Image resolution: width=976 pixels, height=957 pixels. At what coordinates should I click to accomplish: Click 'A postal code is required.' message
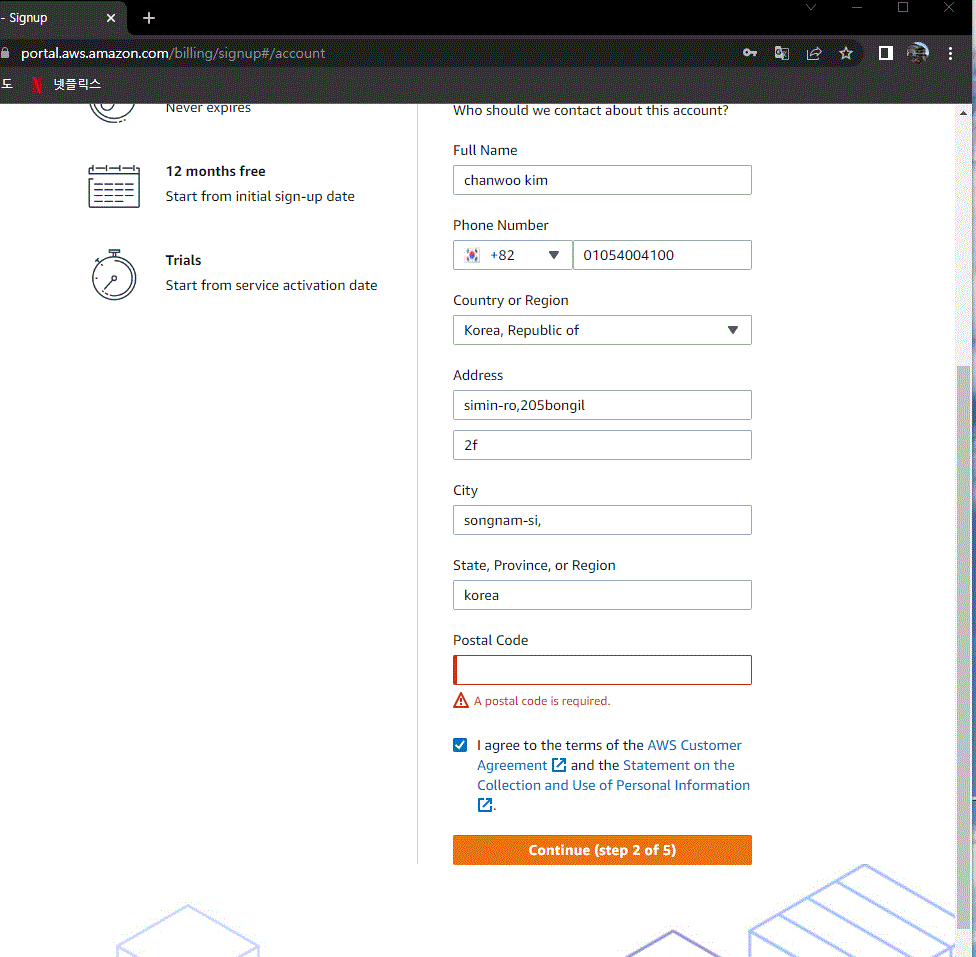[x=542, y=700]
